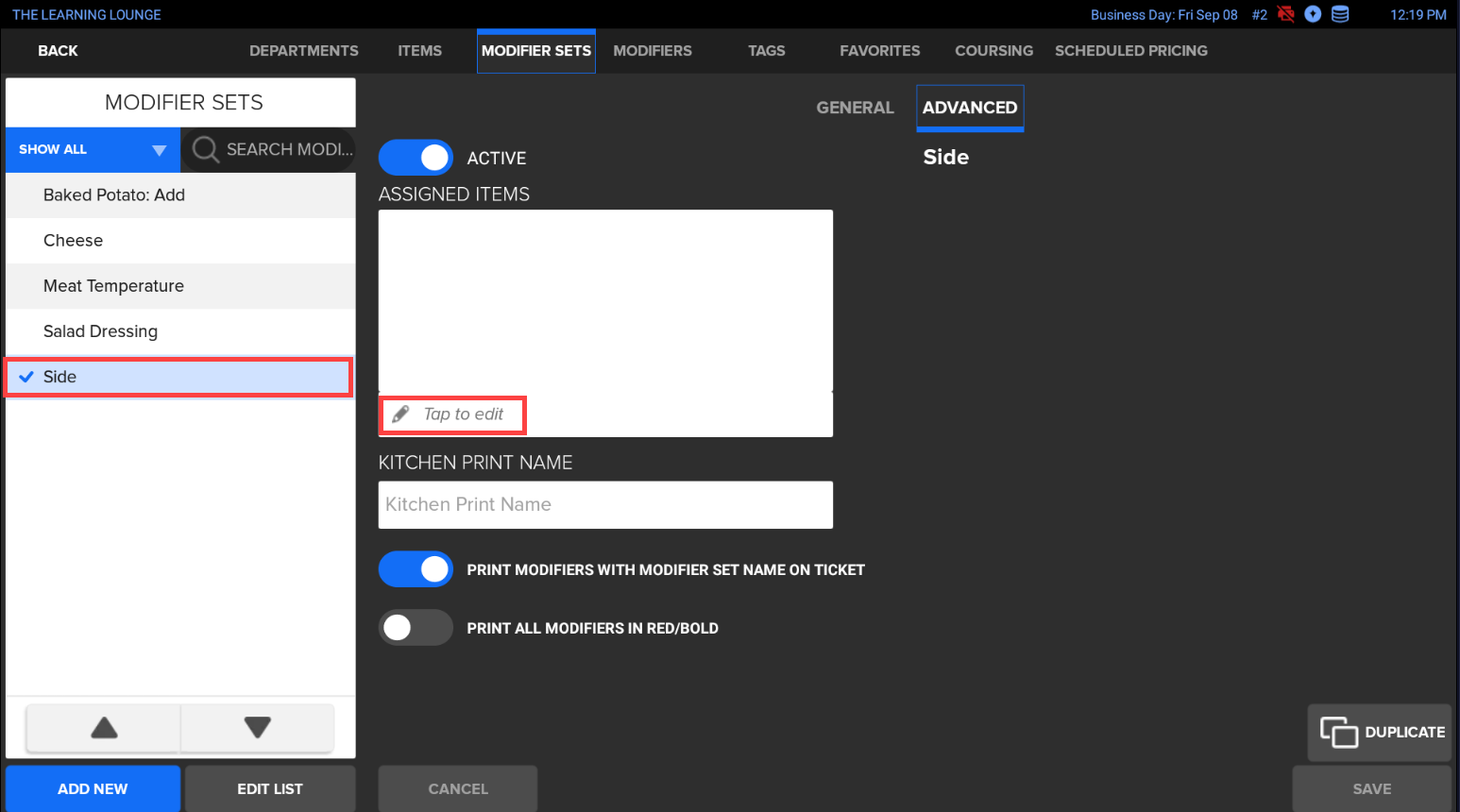Screen dimensions: 1460x812
Task: Switch to the General tab
Action: point(855,108)
